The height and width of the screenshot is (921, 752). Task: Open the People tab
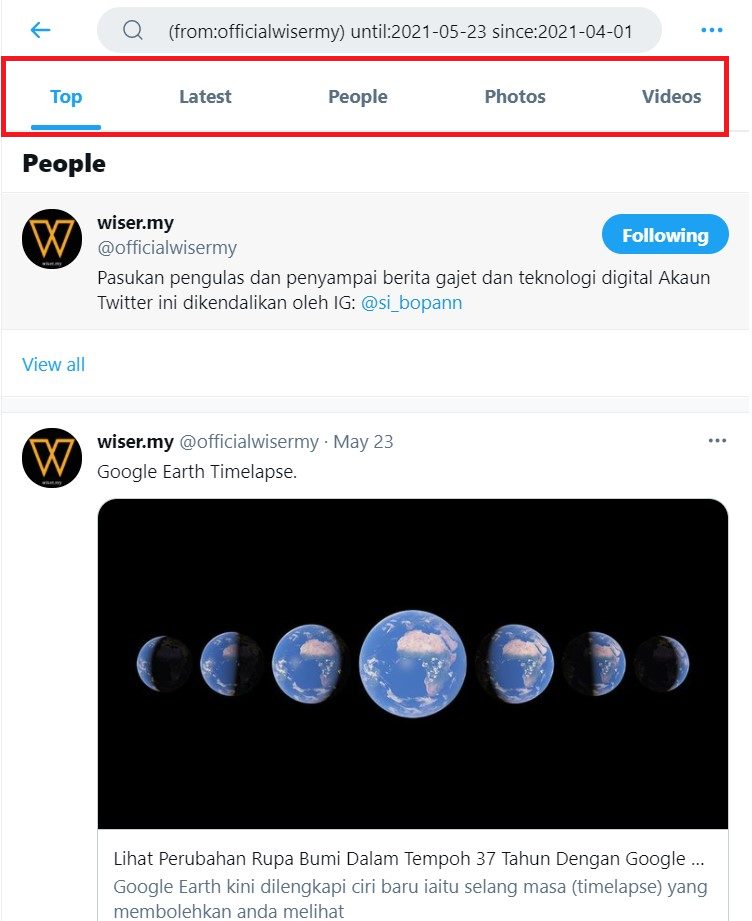[357, 97]
